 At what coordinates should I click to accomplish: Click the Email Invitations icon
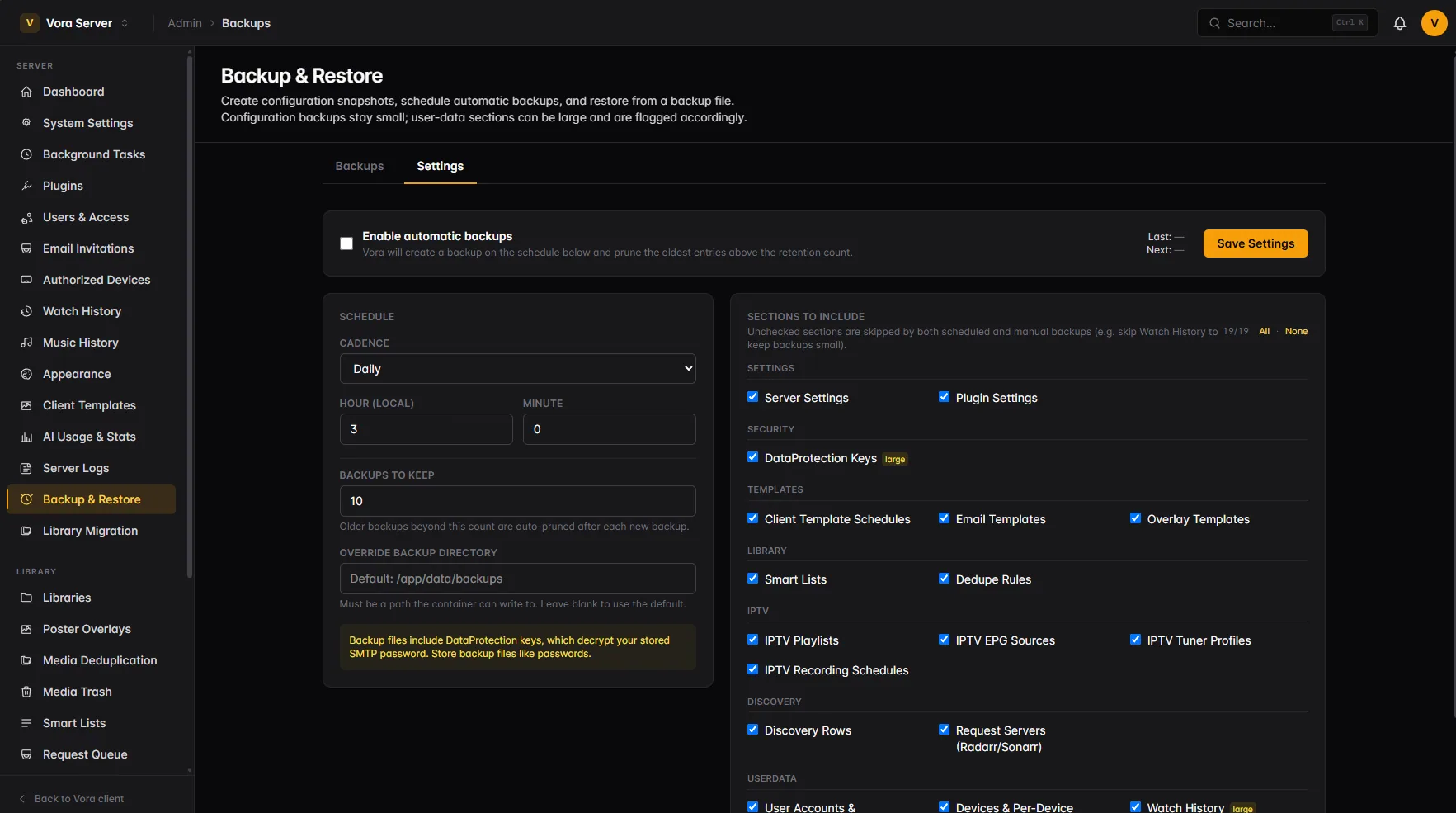point(26,248)
